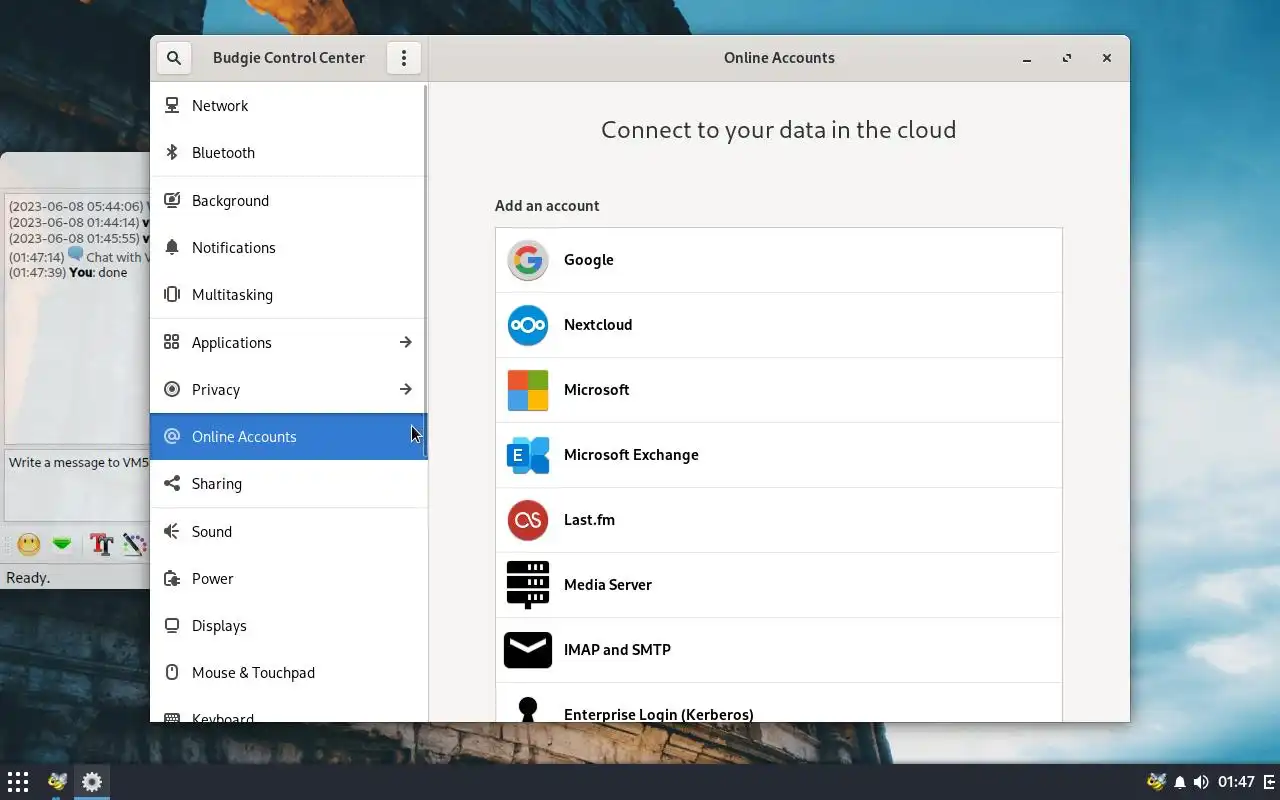This screenshot has height=800, width=1280.
Task: Click the Background sidebar icon
Action: [172, 200]
